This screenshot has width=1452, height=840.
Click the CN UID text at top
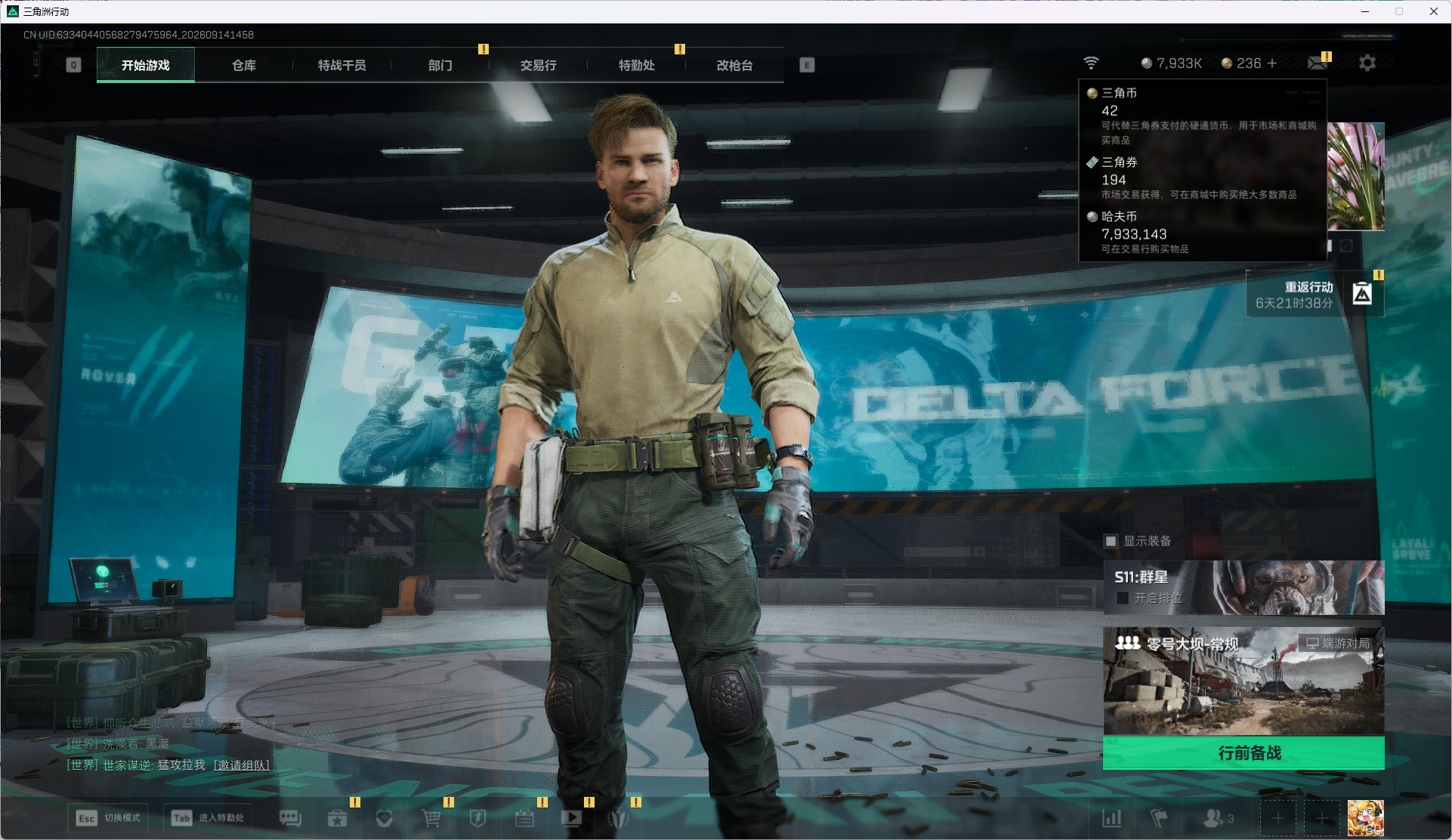click(138, 35)
